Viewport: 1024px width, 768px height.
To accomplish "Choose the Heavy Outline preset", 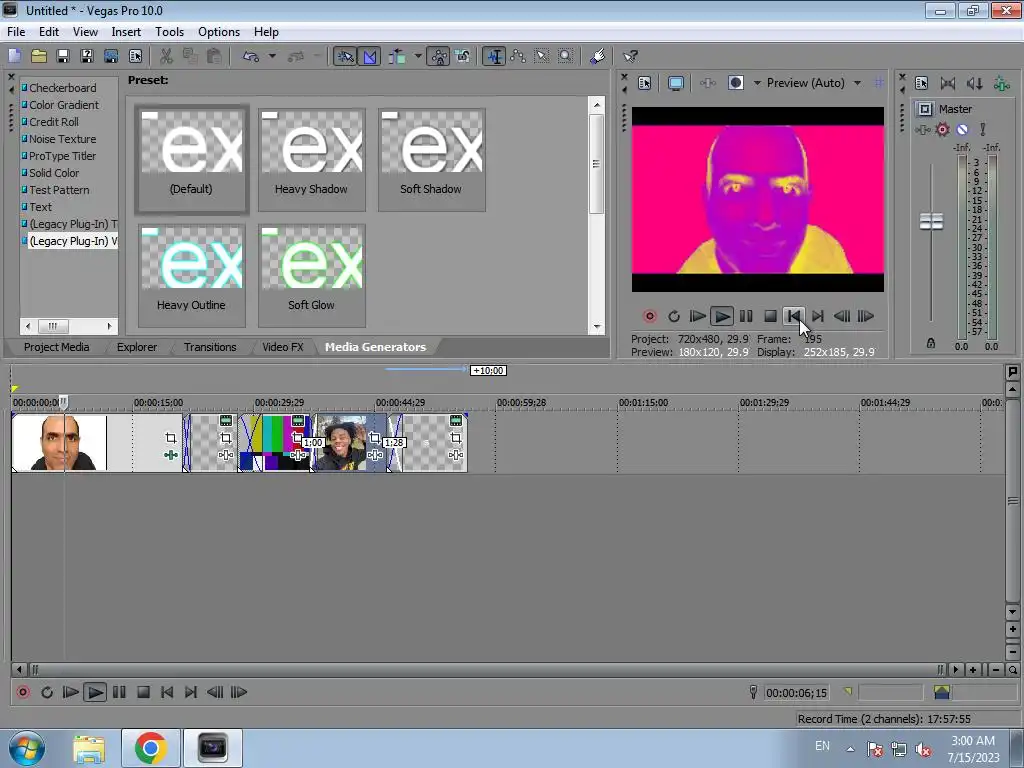I will [x=191, y=276].
